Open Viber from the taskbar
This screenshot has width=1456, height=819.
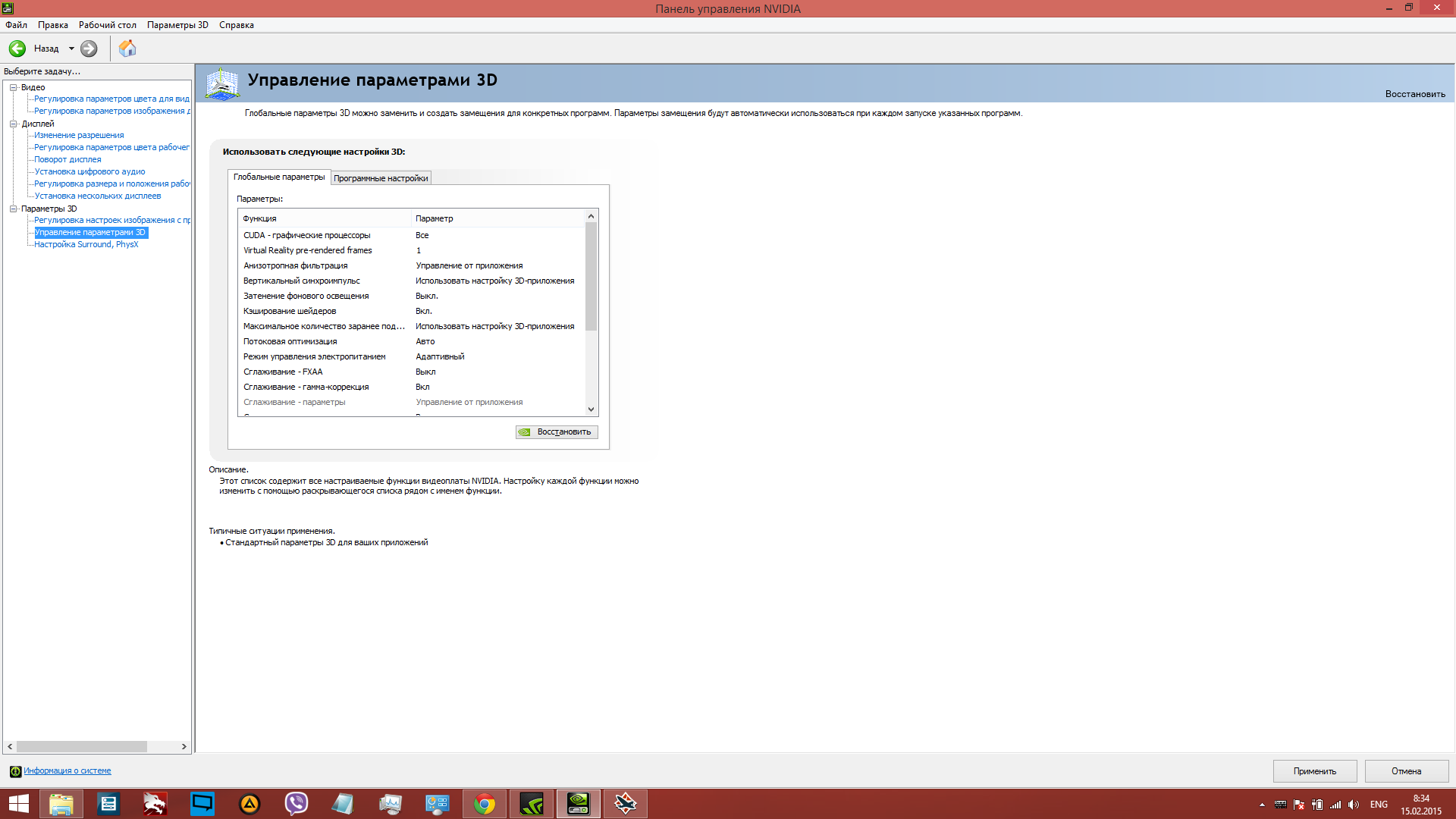pyautogui.click(x=296, y=804)
